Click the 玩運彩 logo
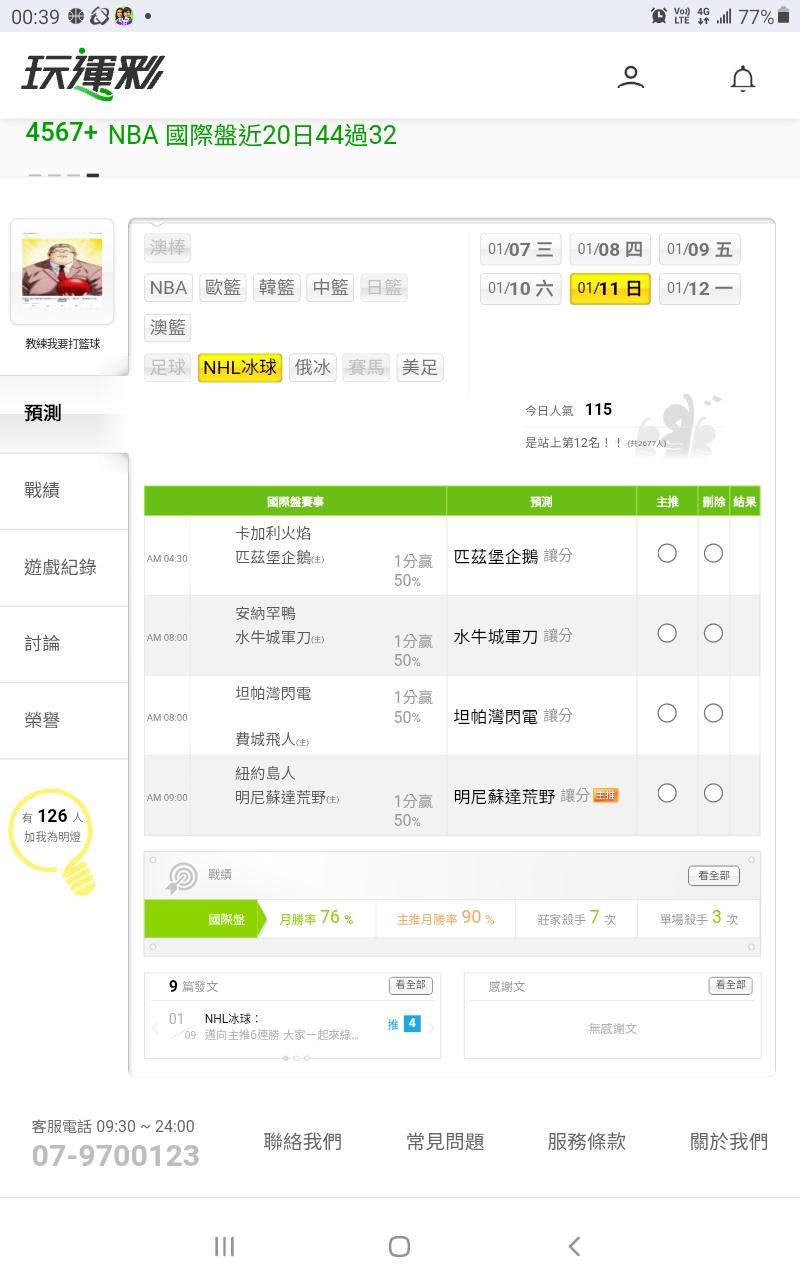This screenshot has width=800, height=1280. click(x=92, y=75)
